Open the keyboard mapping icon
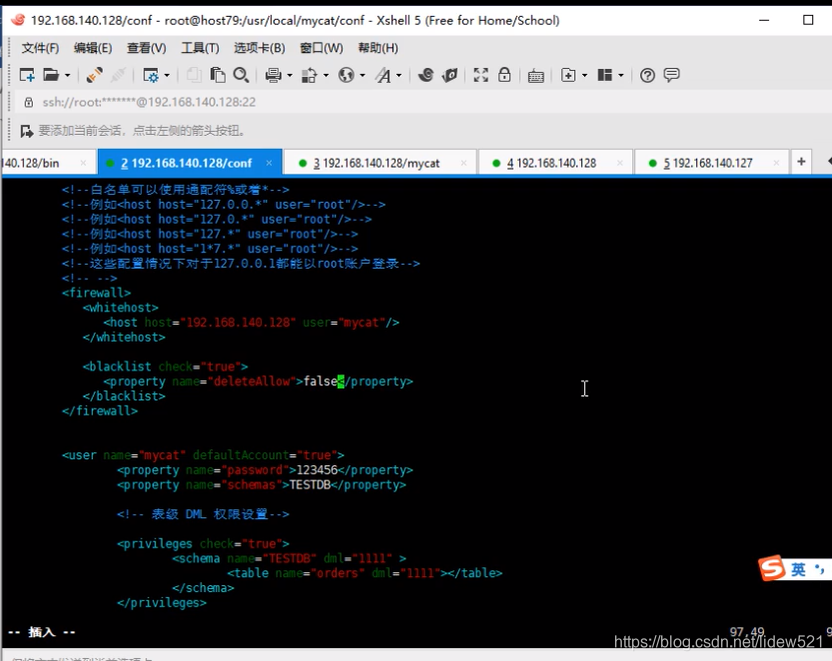 [x=536, y=75]
